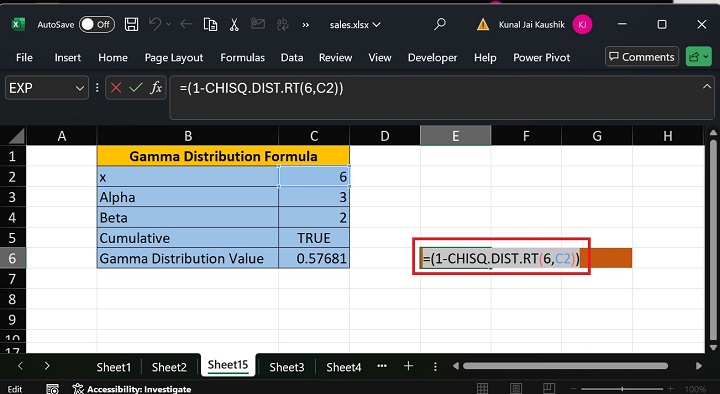The width and height of the screenshot is (720, 394).
Task: Click cell C2 containing value 6
Action: click(x=314, y=177)
